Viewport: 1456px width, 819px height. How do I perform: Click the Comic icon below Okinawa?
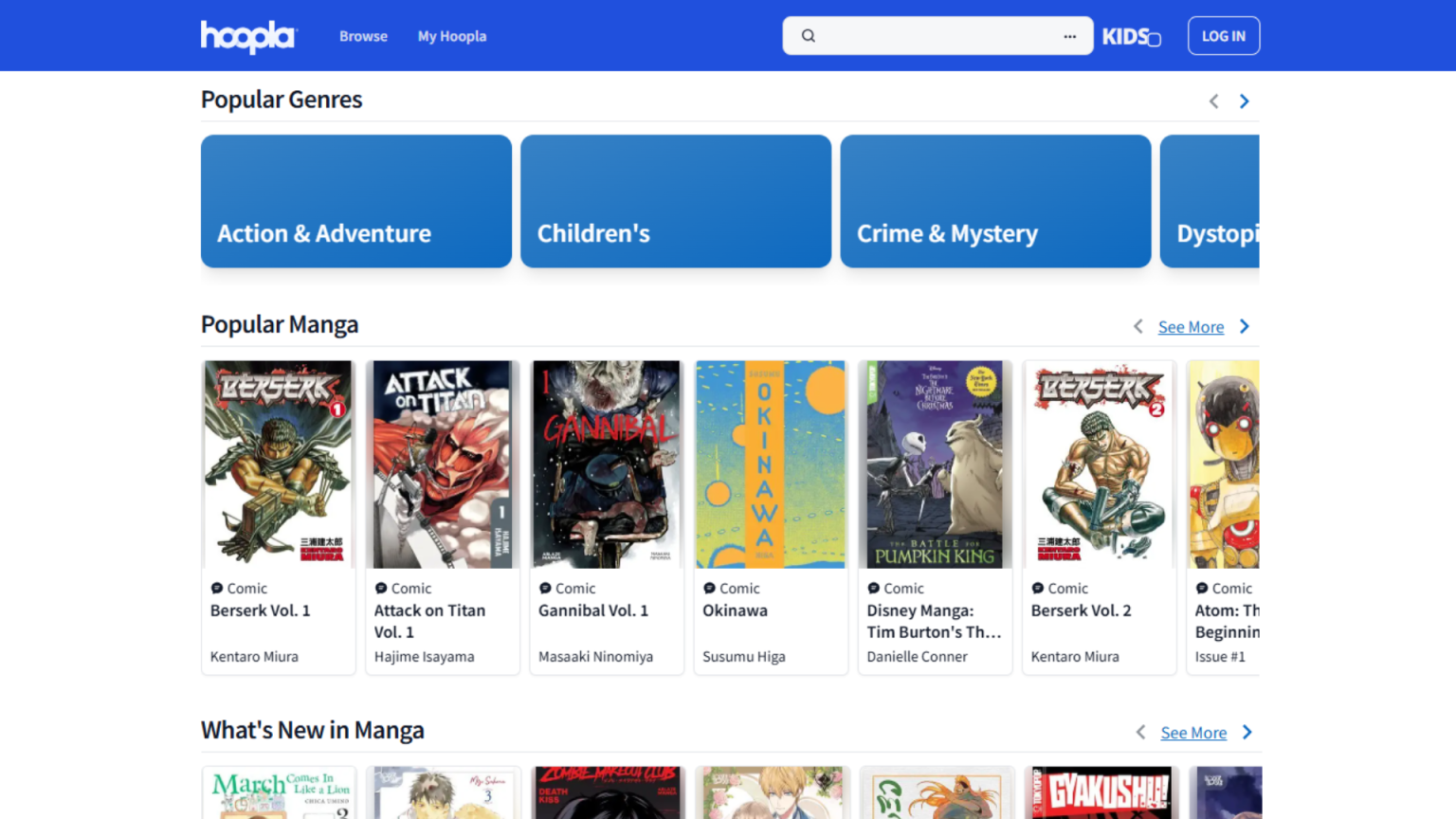click(709, 588)
